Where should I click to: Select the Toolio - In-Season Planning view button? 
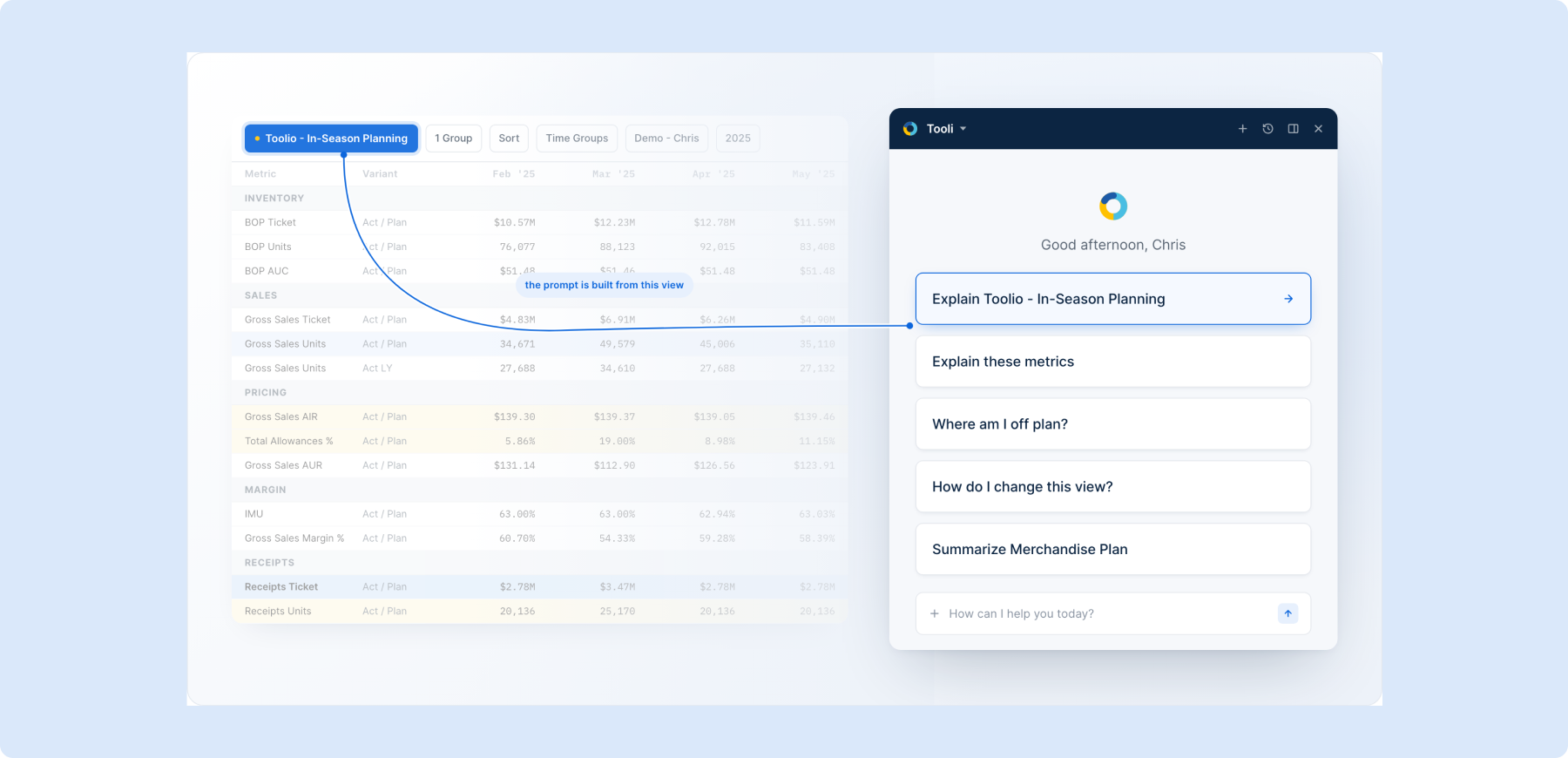click(331, 139)
